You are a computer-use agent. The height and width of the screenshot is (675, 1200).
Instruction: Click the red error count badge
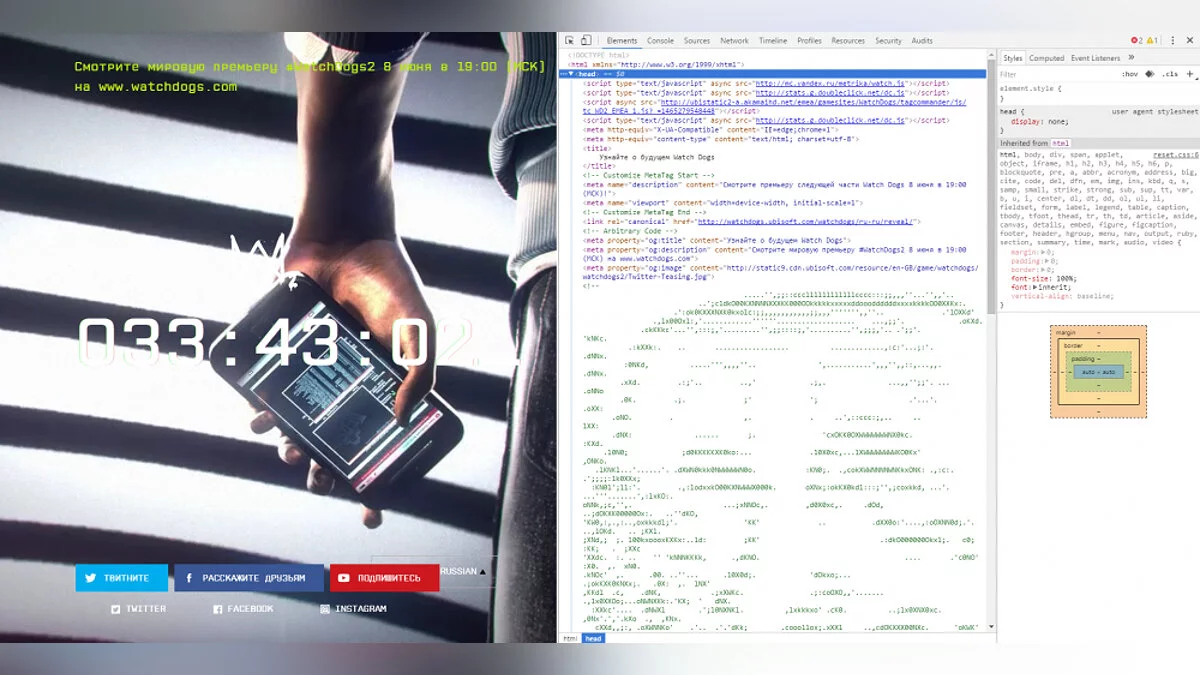tap(1137, 41)
